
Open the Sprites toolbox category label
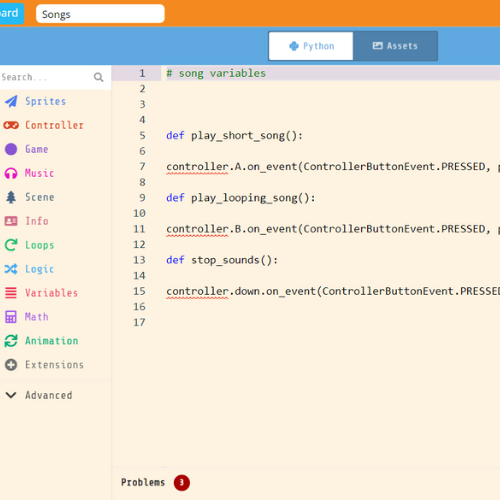[x=46, y=101]
